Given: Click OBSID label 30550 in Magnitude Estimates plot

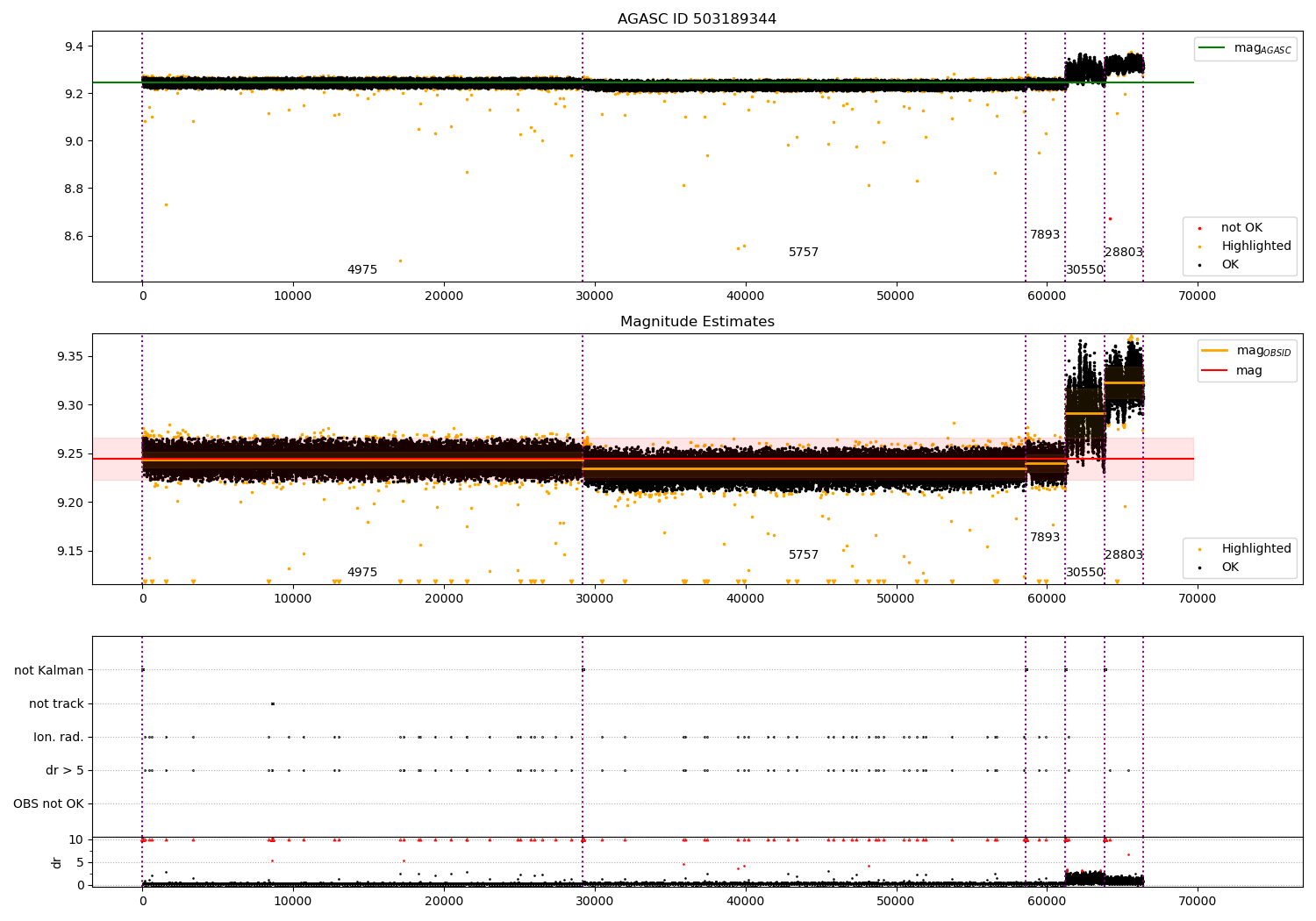Looking at the screenshot, I should (x=1085, y=573).
